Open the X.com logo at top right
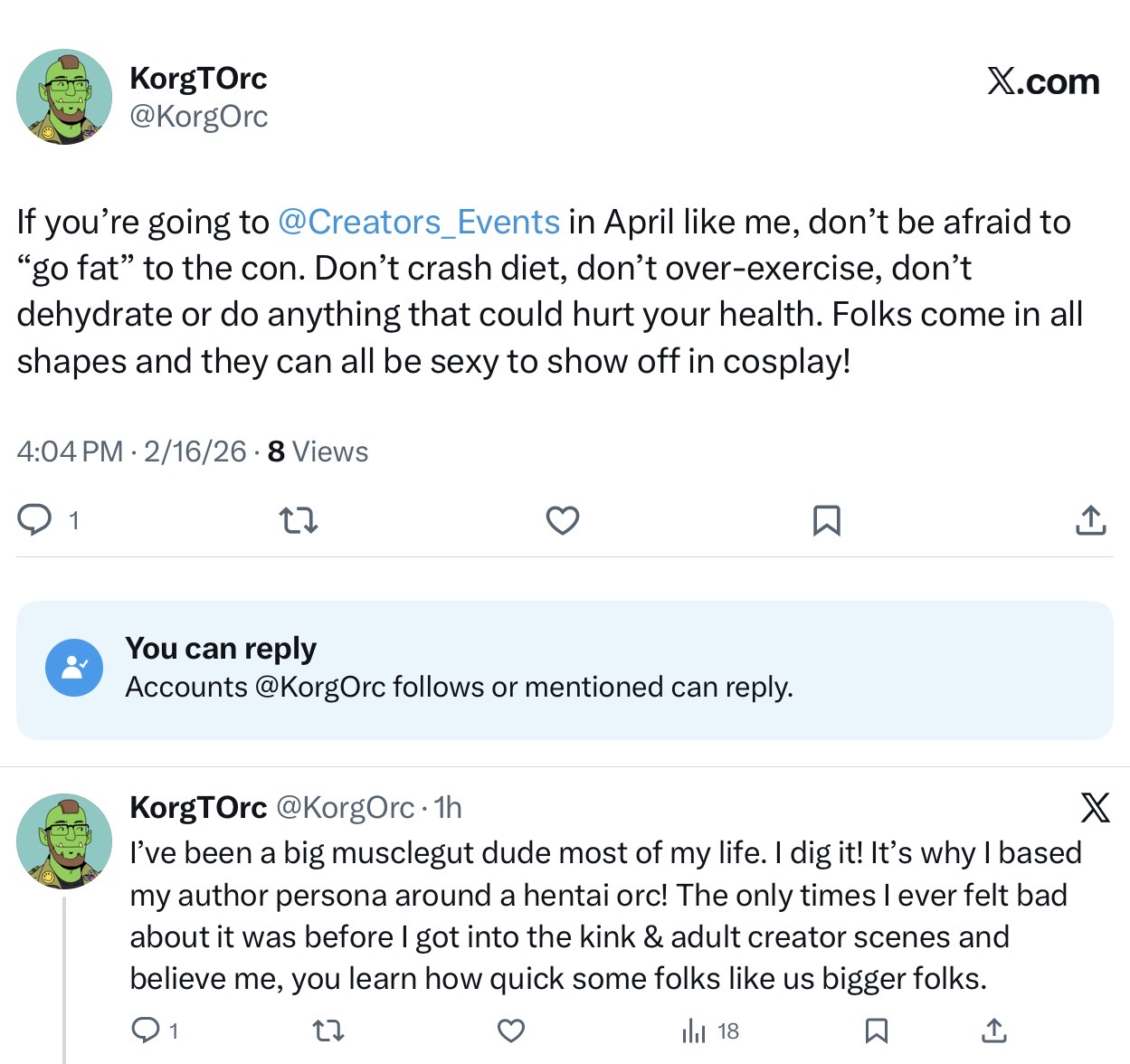 [x=1042, y=81]
